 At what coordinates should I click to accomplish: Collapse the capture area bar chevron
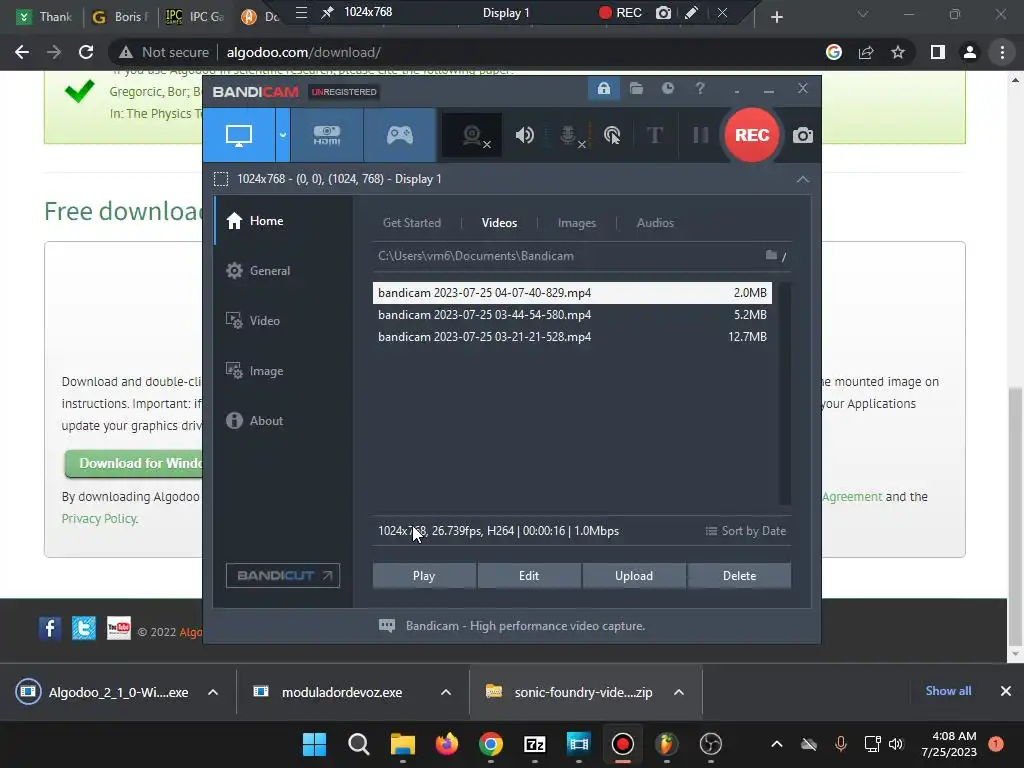click(803, 179)
